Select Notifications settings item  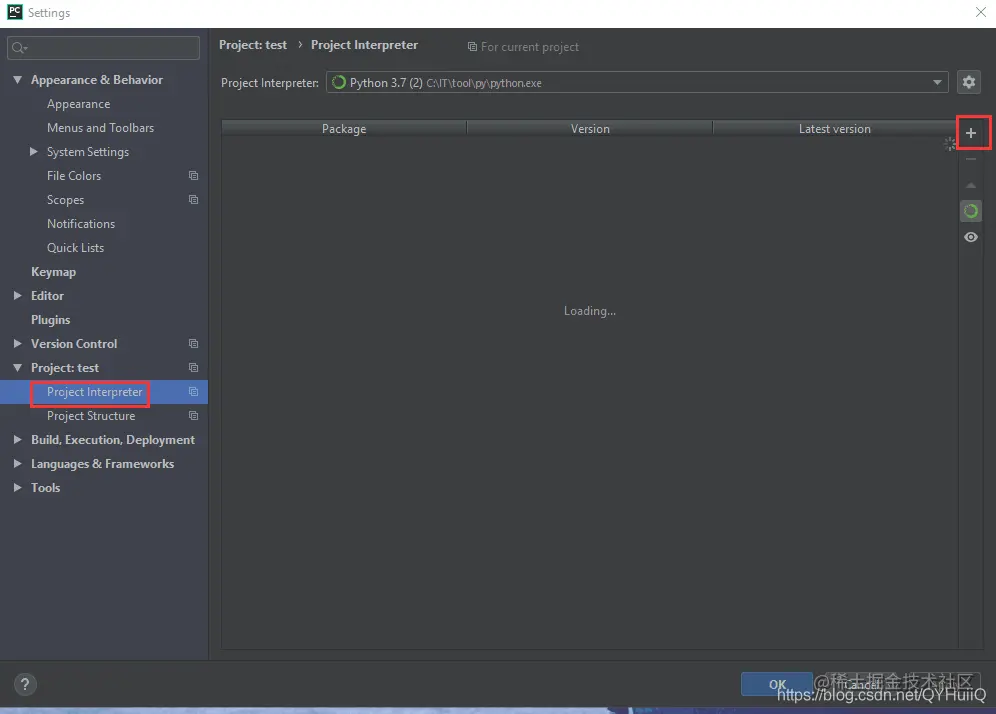pos(81,224)
